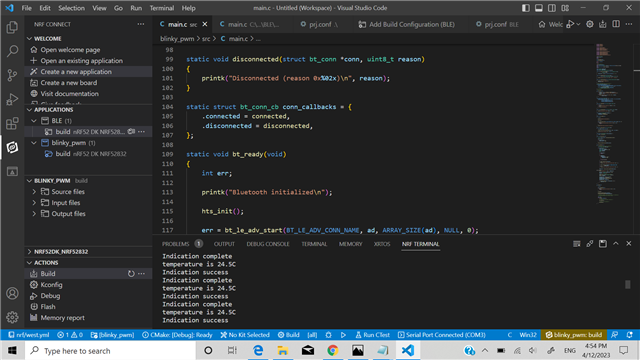Open Manage gear in activity bar
This screenshot has width=640, height=360.
pyautogui.click(x=12, y=317)
